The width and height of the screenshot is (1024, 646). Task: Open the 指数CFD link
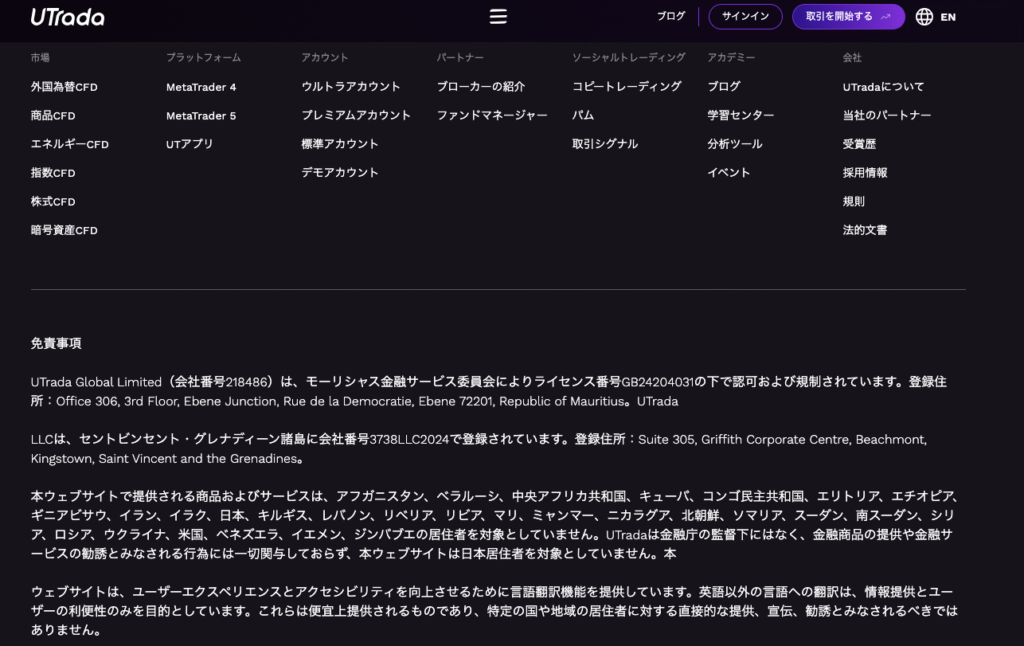[x=53, y=173]
